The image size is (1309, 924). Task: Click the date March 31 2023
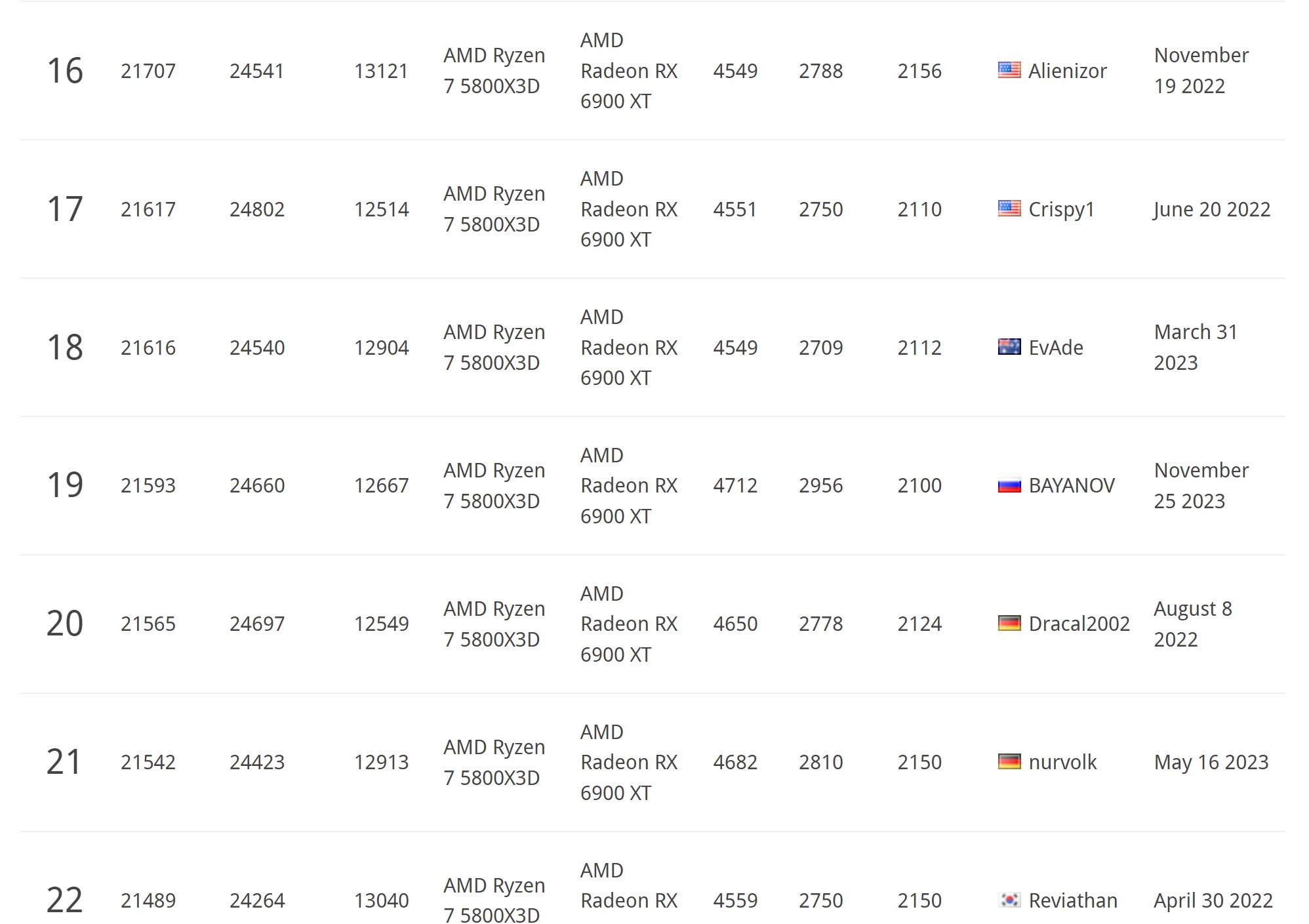tap(1195, 347)
